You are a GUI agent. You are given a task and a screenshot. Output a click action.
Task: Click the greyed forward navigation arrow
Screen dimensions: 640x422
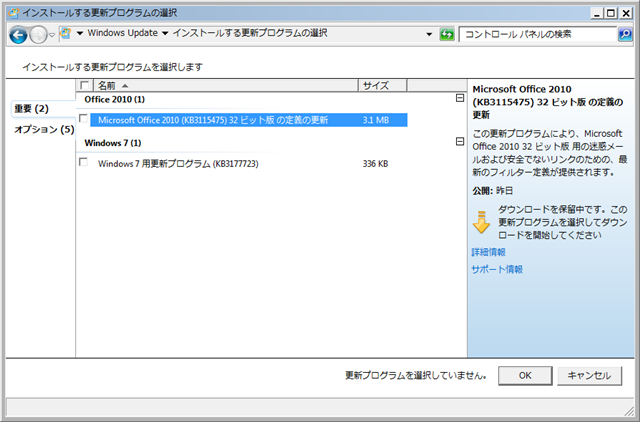click(39, 35)
